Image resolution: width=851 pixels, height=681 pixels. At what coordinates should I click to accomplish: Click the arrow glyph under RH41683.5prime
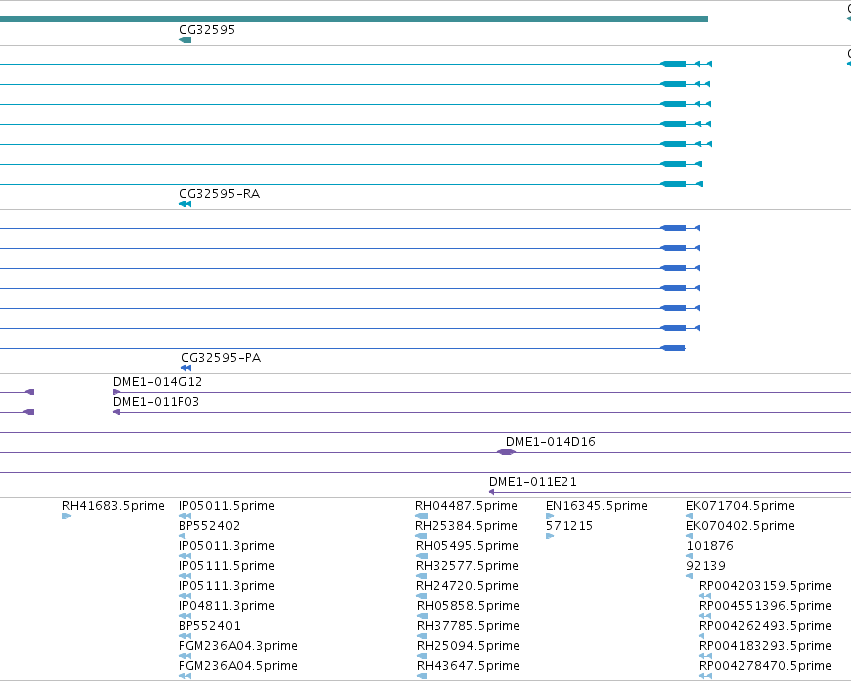66,516
